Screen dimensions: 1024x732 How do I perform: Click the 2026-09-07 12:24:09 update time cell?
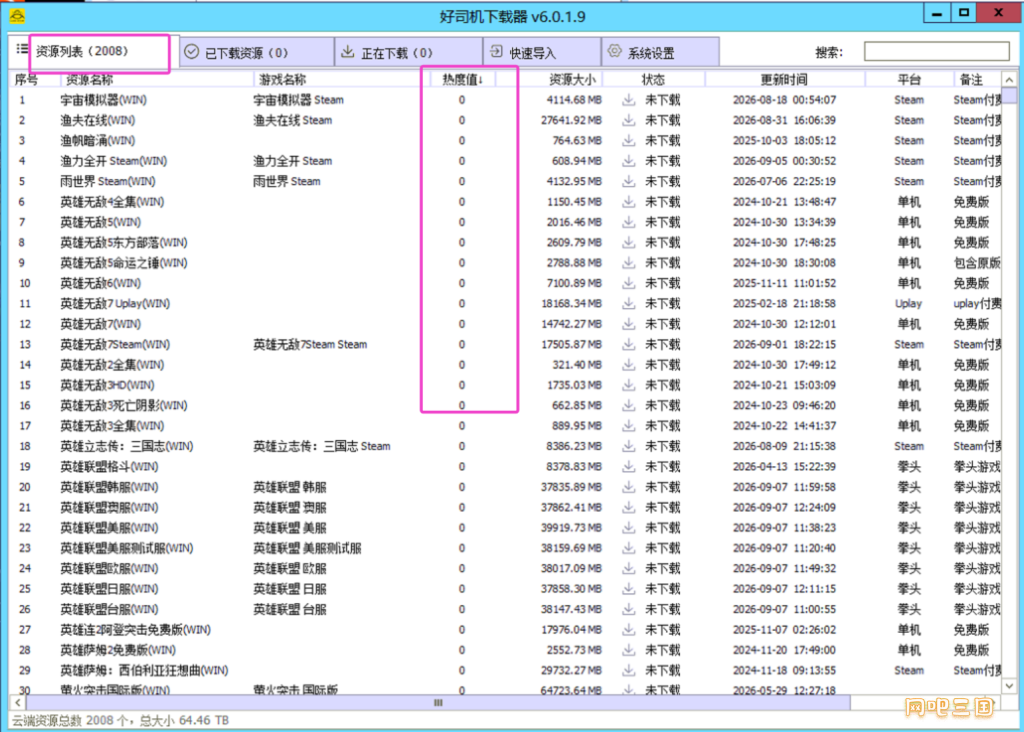pos(784,507)
